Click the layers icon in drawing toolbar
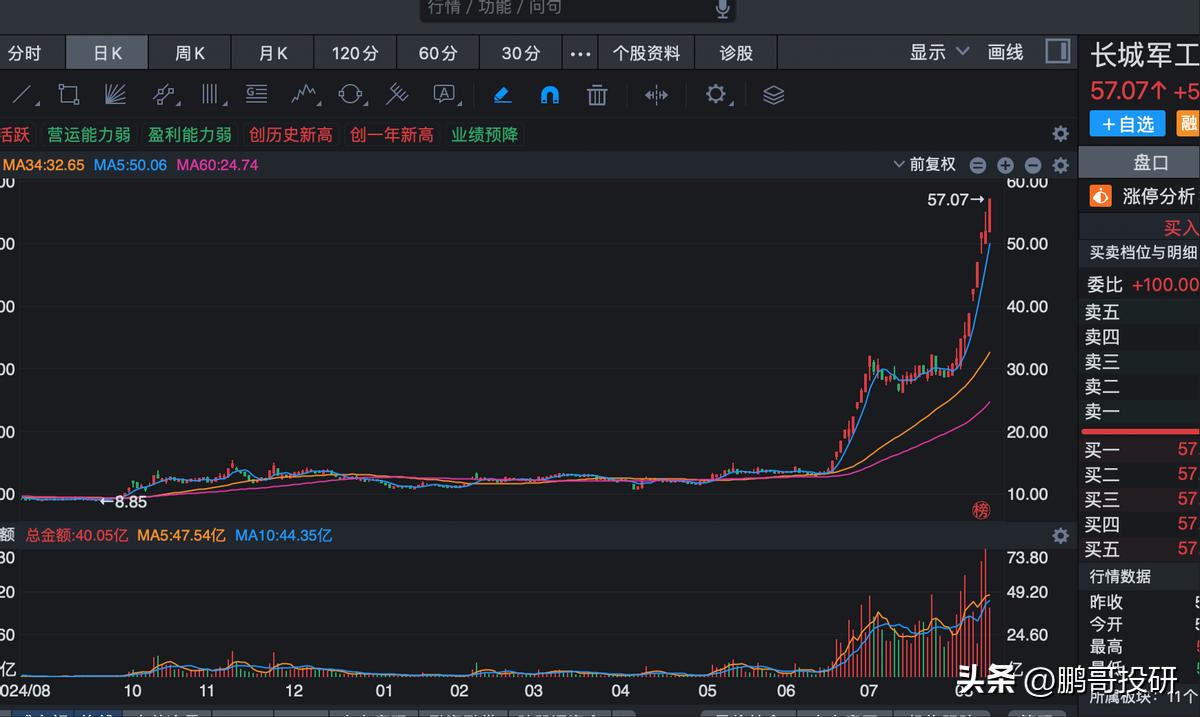This screenshot has width=1200, height=717. tap(772, 94)
